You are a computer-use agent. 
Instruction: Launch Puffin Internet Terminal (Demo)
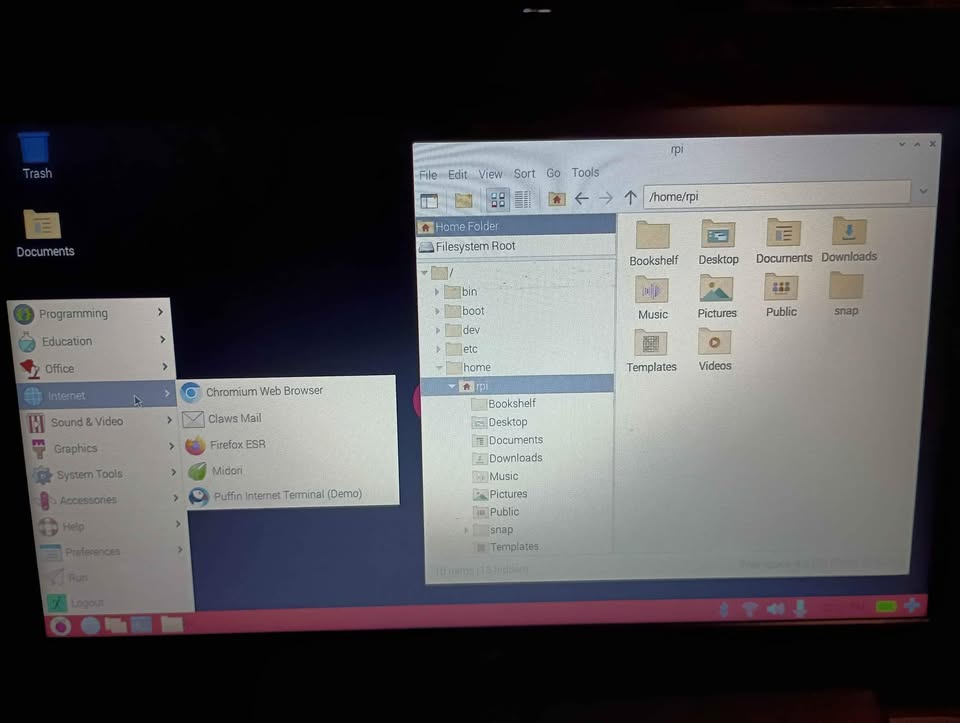tap(293, 495)
